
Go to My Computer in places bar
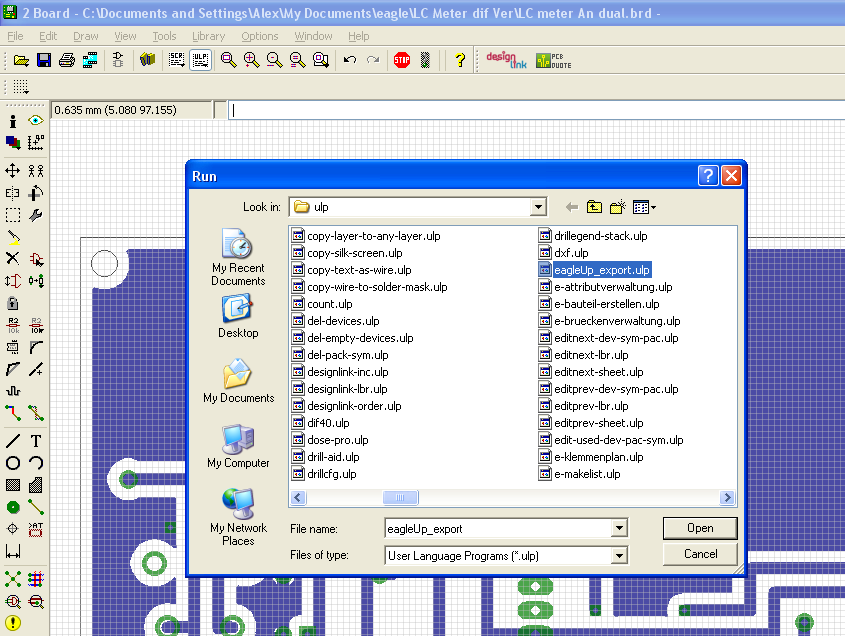point(238,446)
